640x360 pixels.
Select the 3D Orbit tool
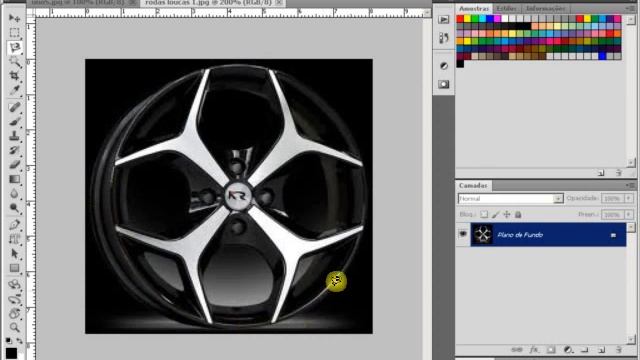14,299
